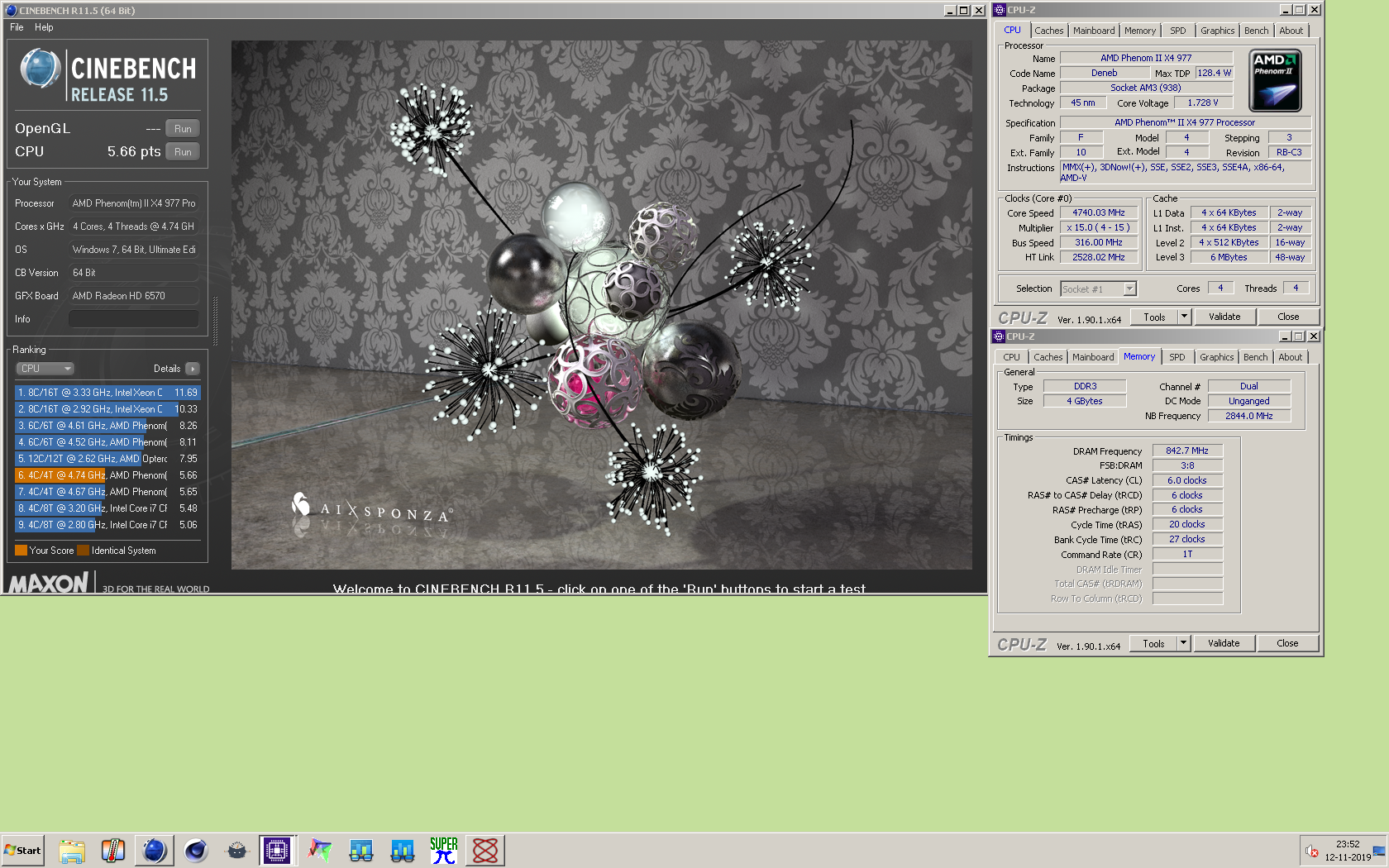Click the Core Speed value 4740.03 MHz

[1099, 212]
